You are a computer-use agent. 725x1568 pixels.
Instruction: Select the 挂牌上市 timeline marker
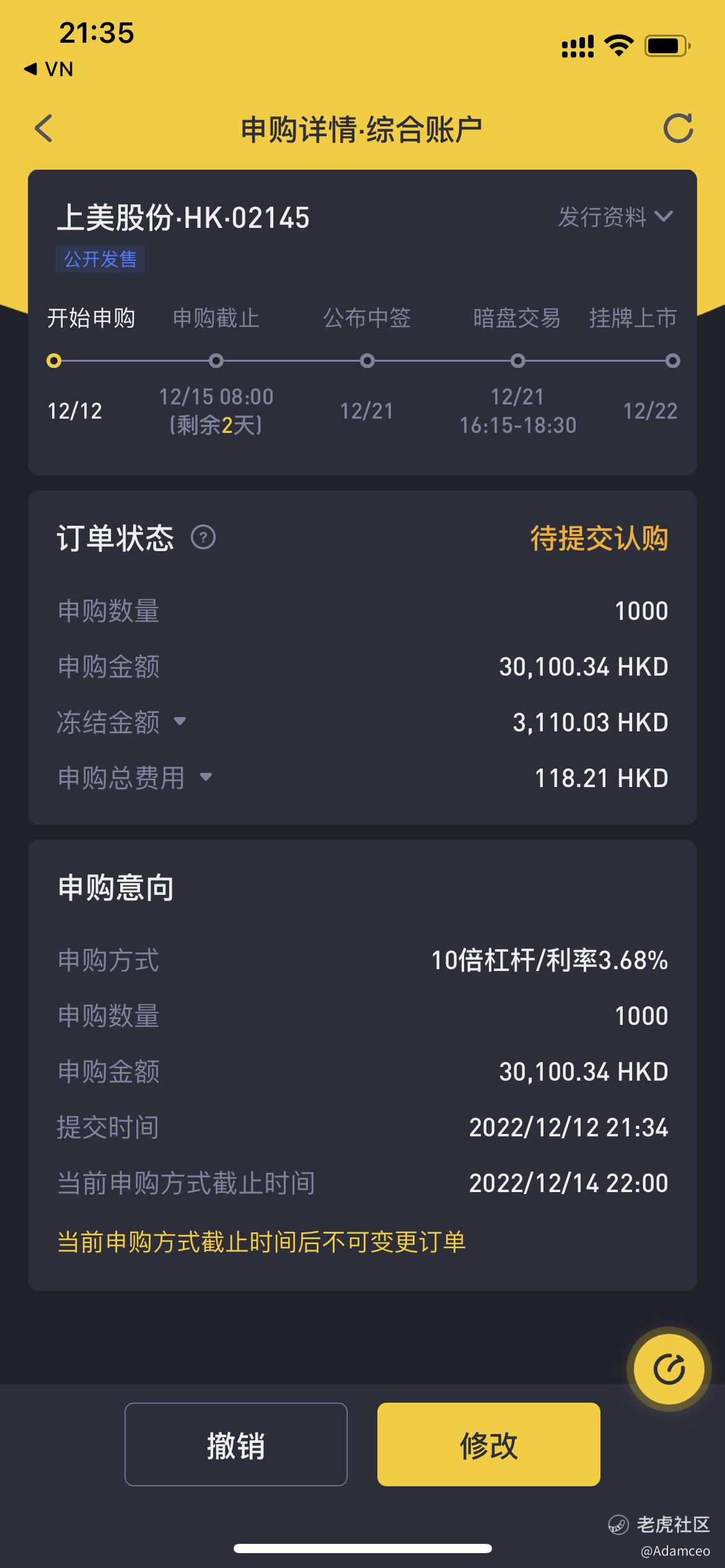pos(672,360)
